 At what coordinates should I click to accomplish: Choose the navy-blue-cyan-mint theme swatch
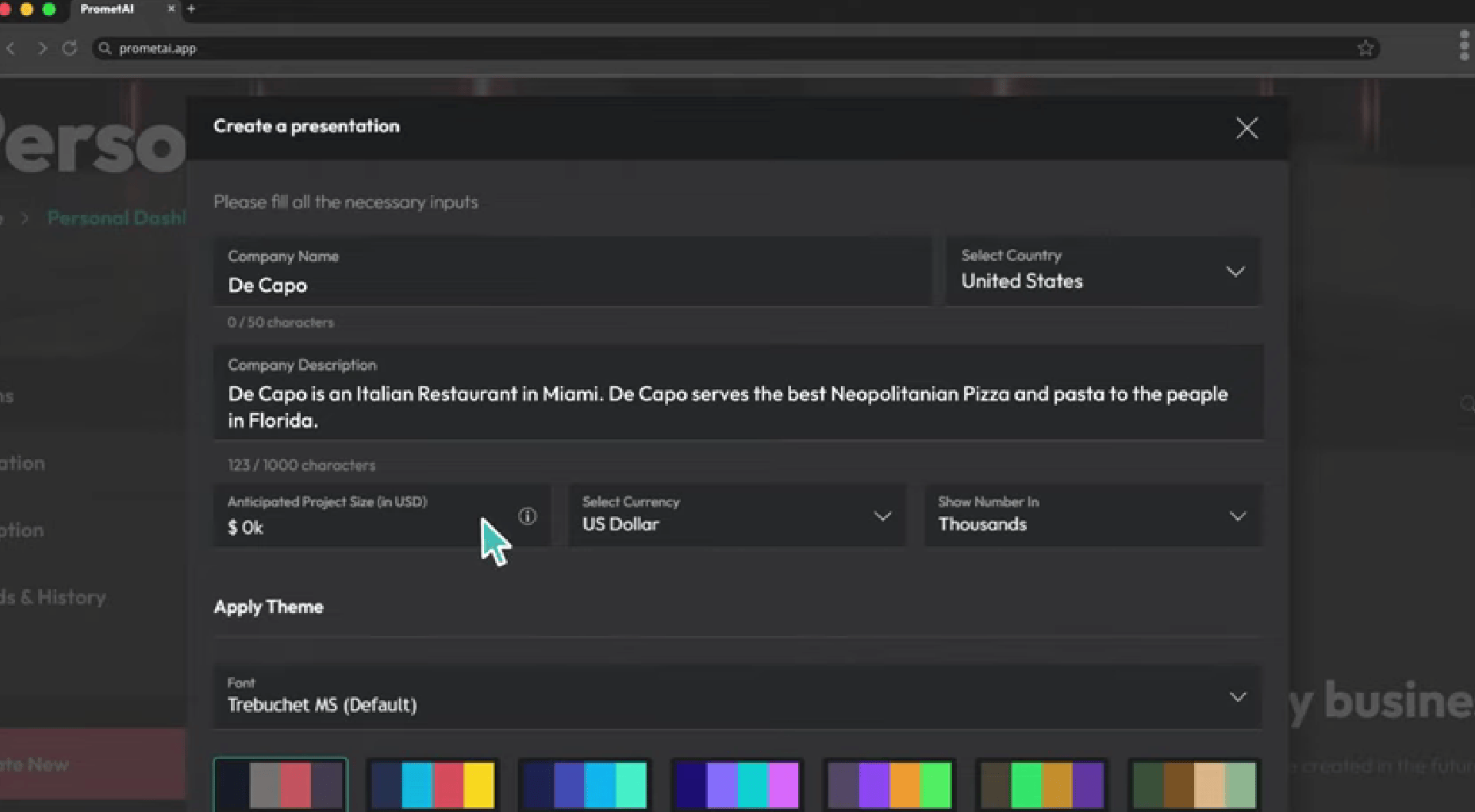click(585, 784)
